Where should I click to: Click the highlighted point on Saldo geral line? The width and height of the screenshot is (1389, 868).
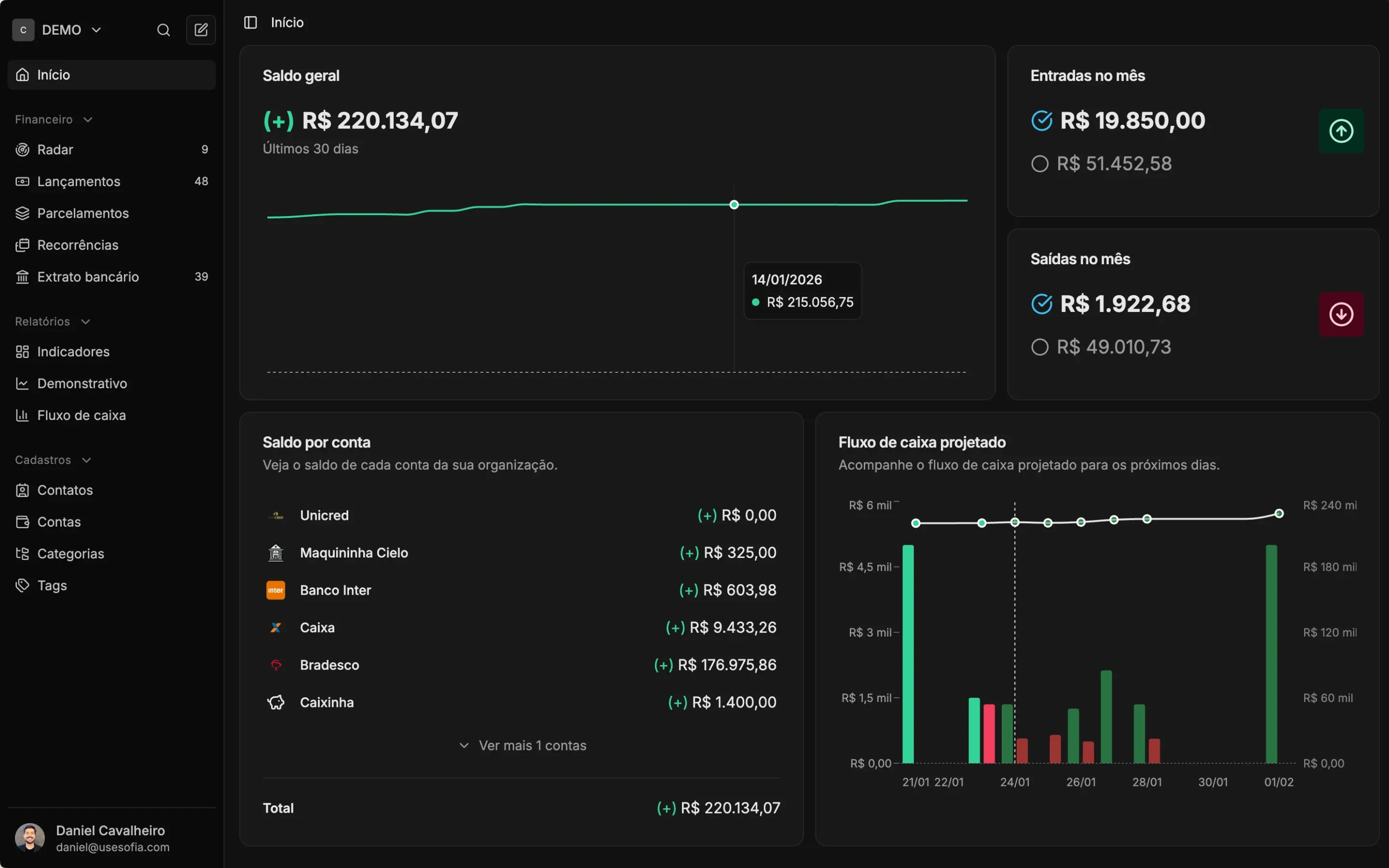[x=734, y=204]
